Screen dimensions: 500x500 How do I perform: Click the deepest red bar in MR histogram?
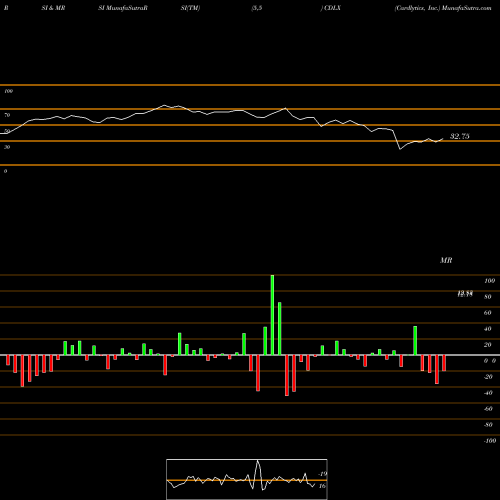(287, 375)
